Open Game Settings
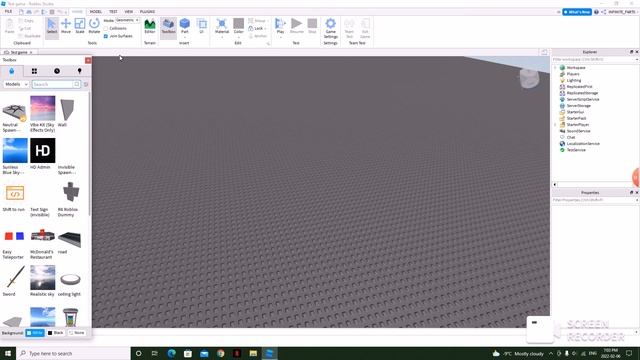 (x=331, y=28)
